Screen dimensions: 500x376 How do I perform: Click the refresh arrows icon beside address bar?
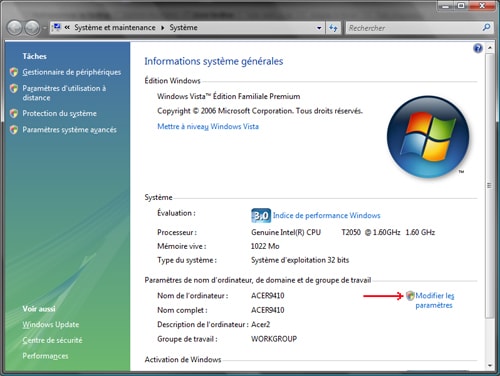333,28
